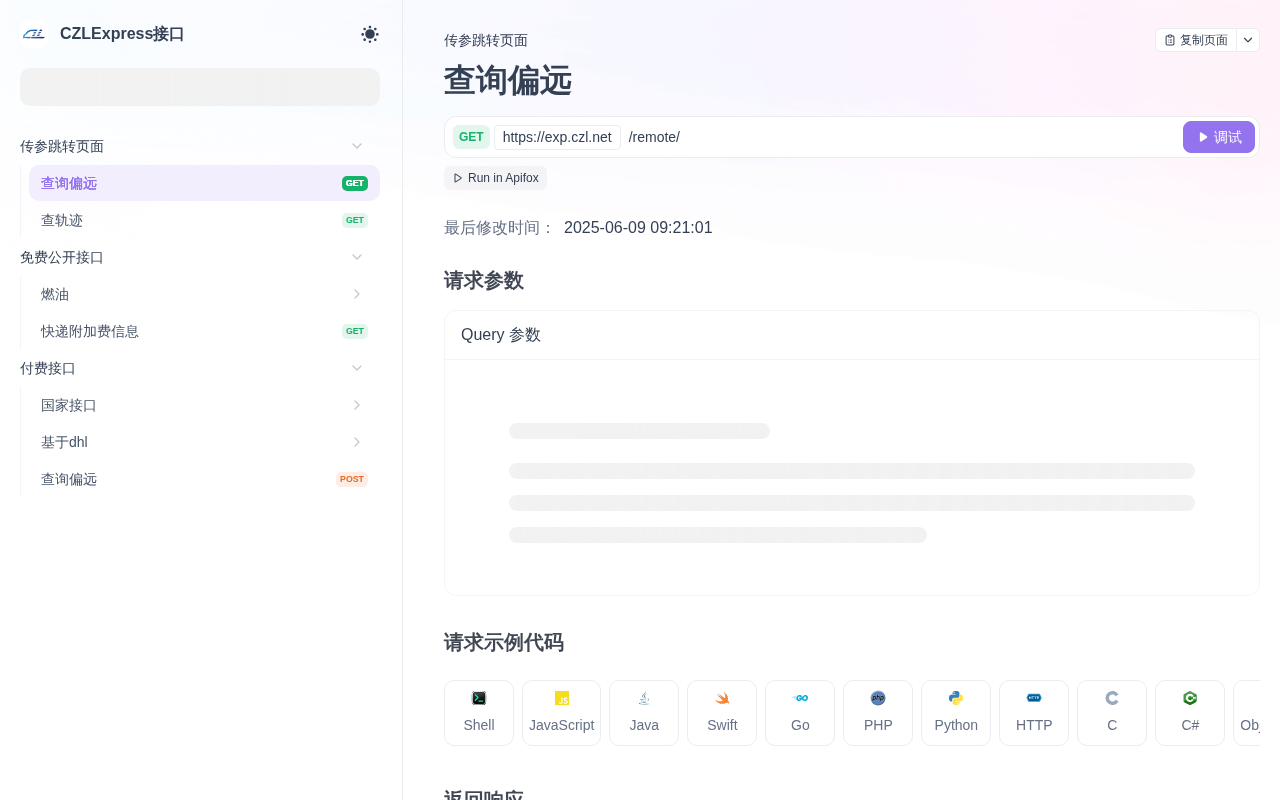
Task: Click the sidebar search input box
Action: 200,87
